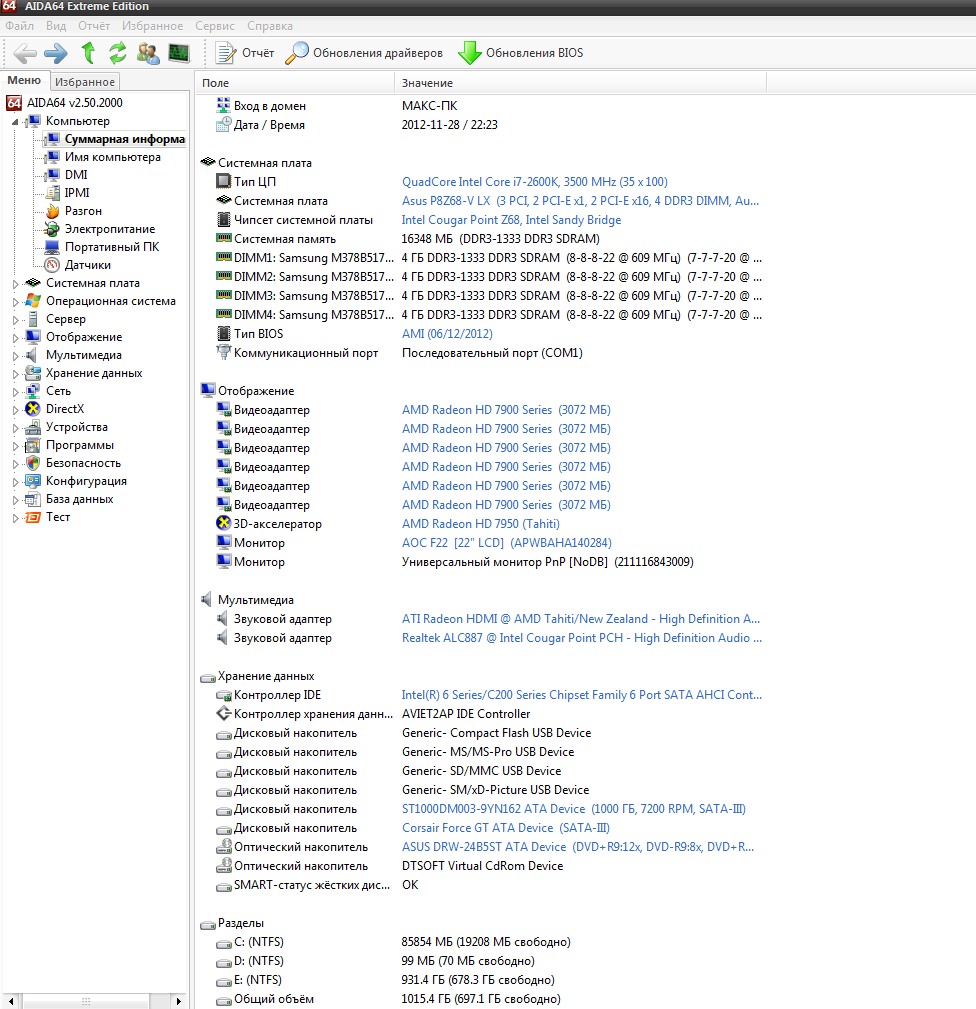Screen dimensions: 976x1009
Task: Open the Избранное menu in menu bar
Action: click(152, 26)
